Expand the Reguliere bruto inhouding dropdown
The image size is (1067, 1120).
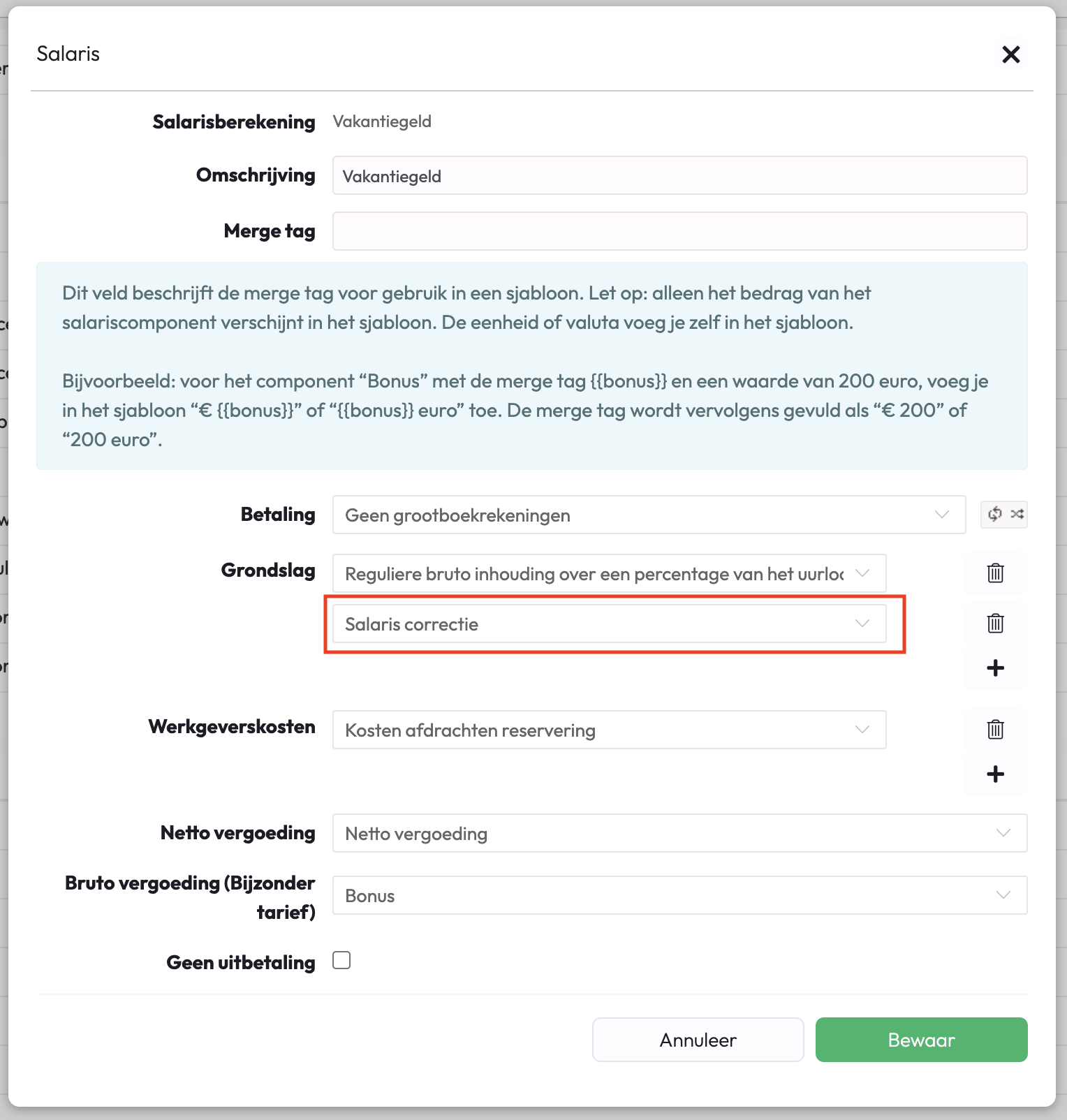pyautogui.click(x=609, y=574)
